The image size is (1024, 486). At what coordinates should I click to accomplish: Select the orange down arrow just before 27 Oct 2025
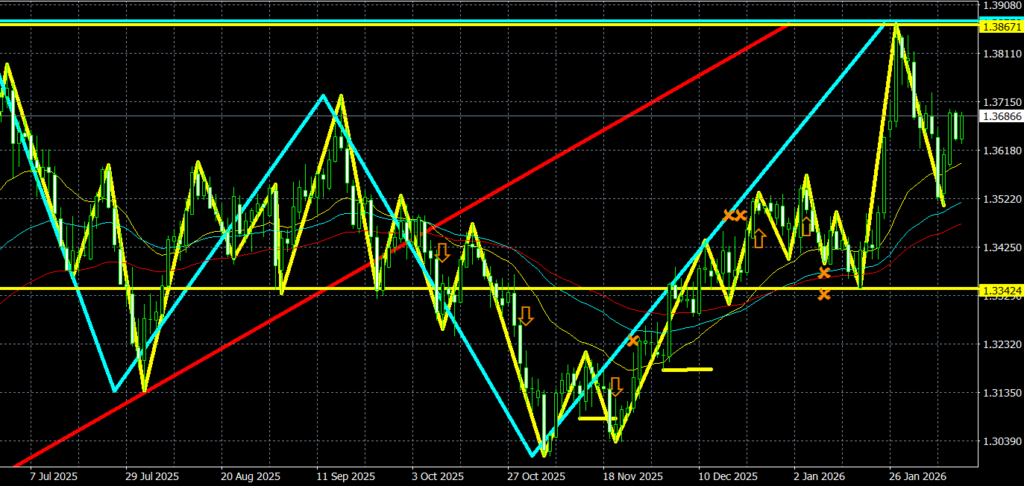(524, 317)
